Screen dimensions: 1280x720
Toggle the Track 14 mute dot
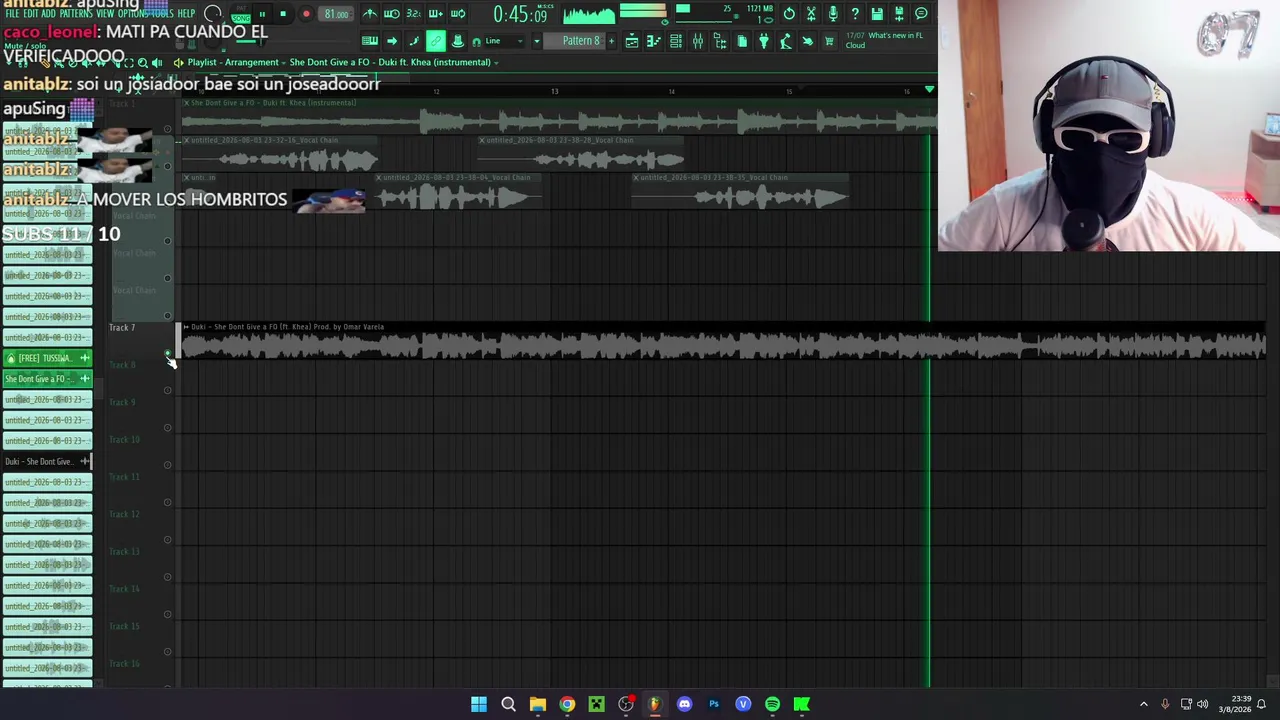[168, 614]
